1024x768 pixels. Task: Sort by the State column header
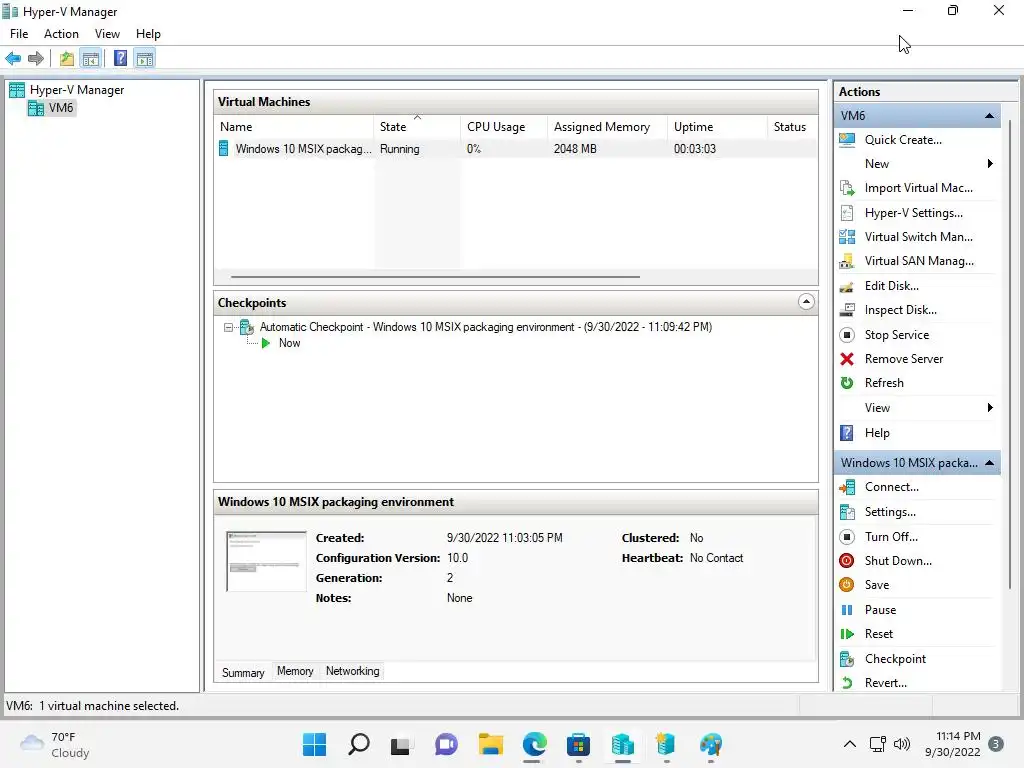point(417,127)
